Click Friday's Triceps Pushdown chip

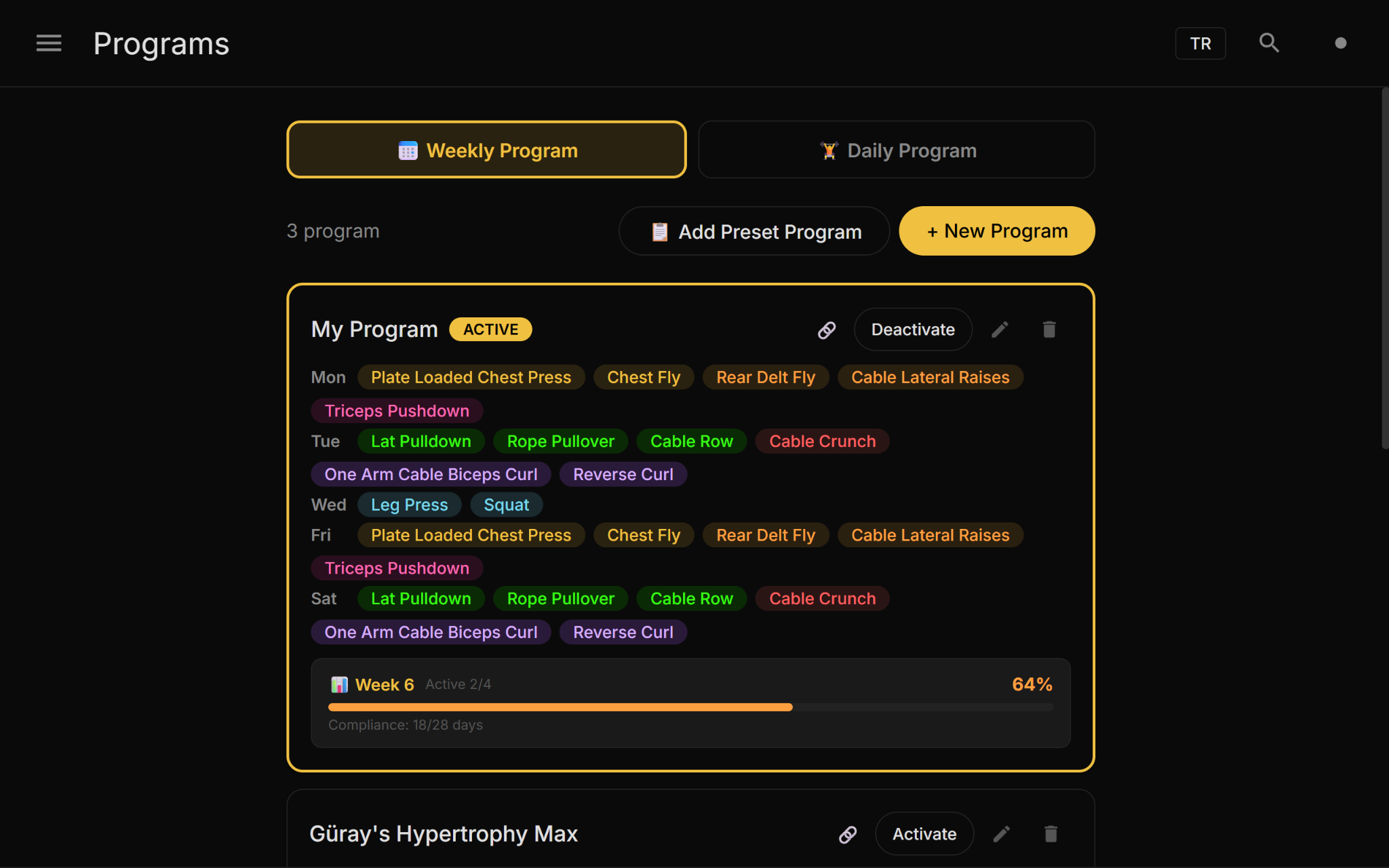coord(397,568)
